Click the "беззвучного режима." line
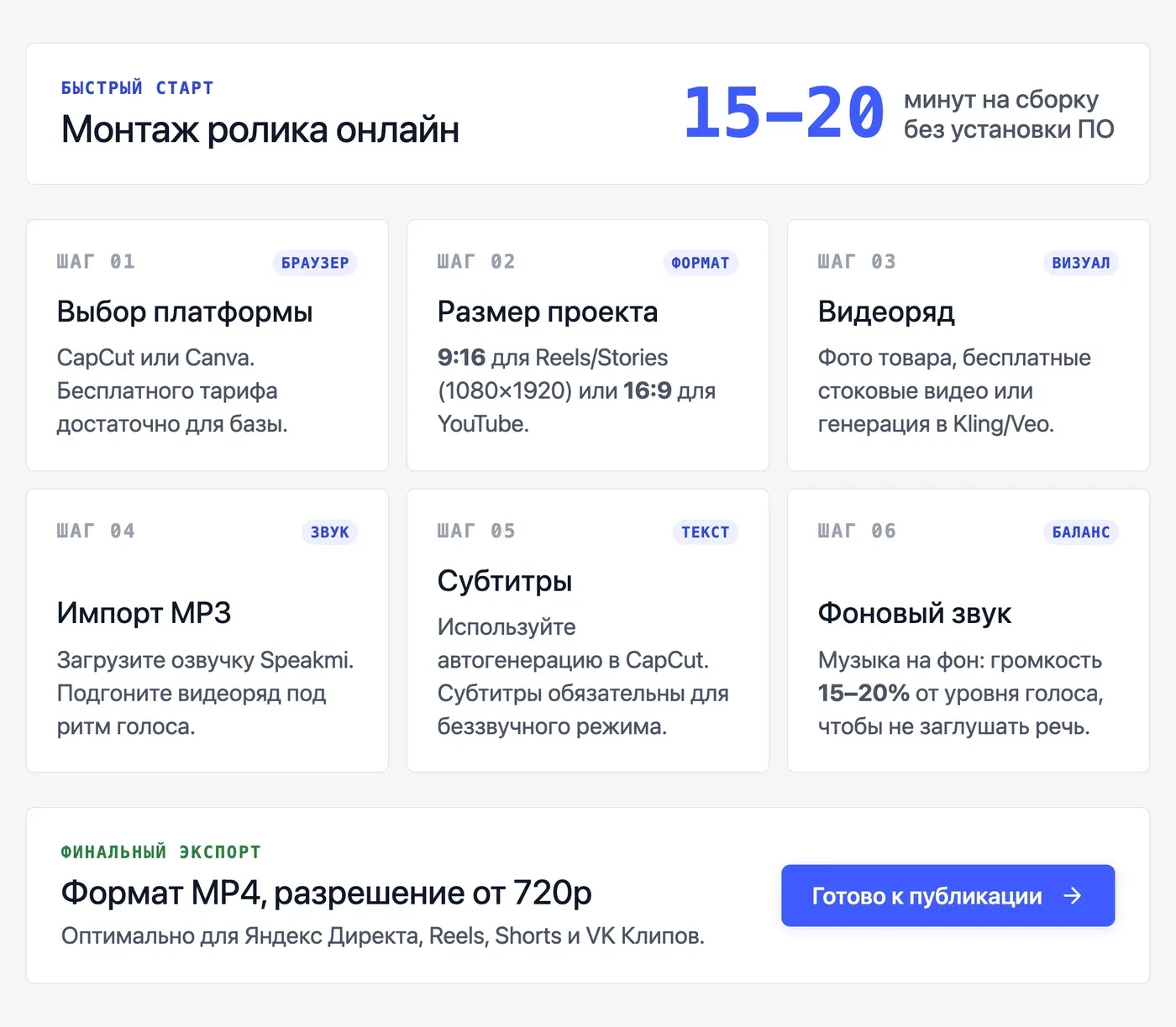This screenshot has width=1176, height=1027. pos(552,726)
